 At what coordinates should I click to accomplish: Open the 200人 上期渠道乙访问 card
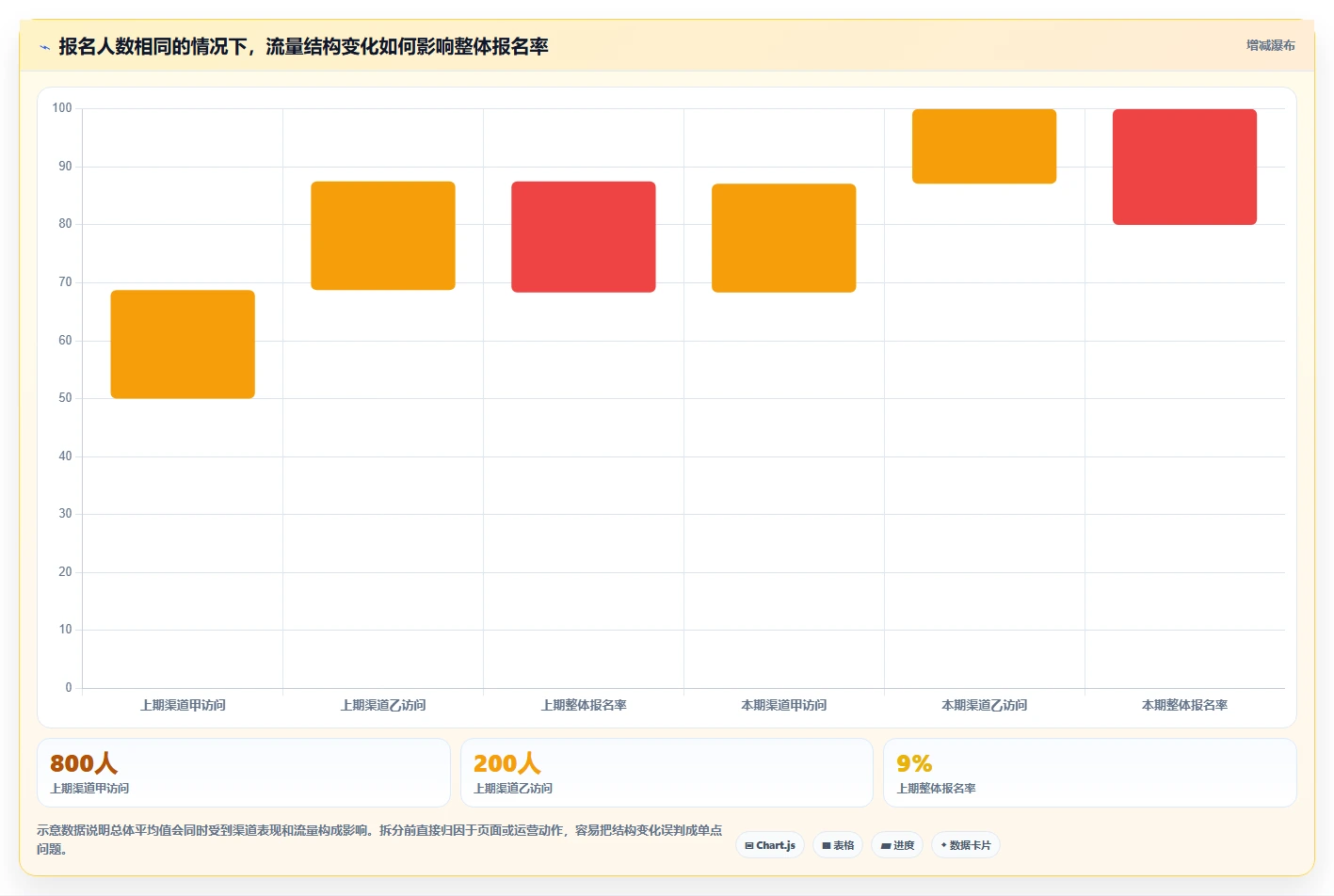tap(667, 773)
